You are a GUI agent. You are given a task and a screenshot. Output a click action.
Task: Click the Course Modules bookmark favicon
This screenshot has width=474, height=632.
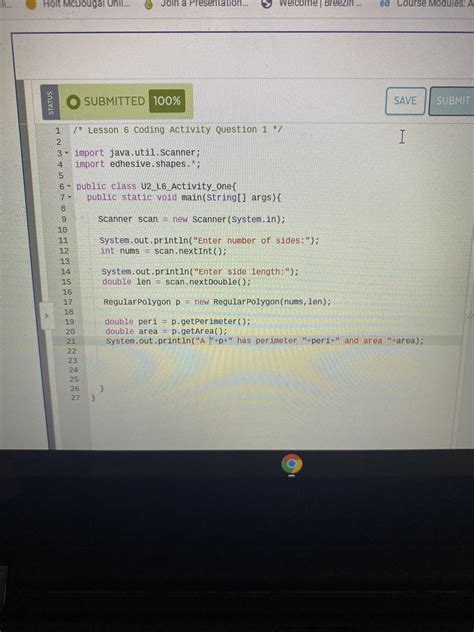point(385,4)
